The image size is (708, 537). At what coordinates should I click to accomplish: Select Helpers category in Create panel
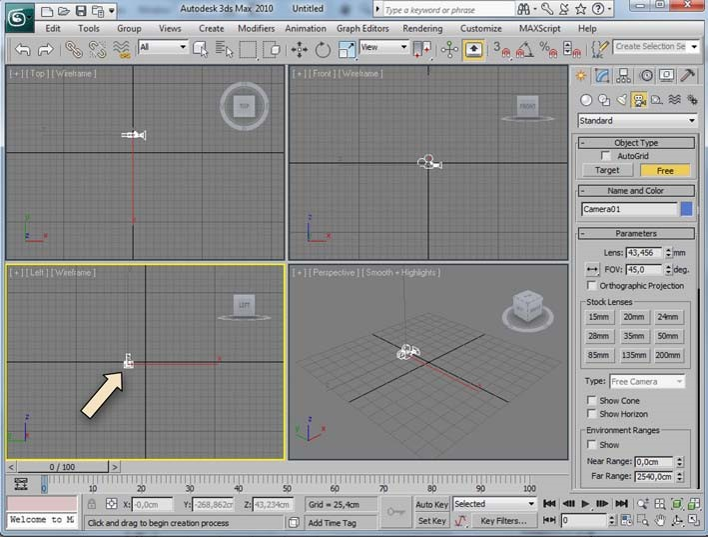(x=657, y=100)
